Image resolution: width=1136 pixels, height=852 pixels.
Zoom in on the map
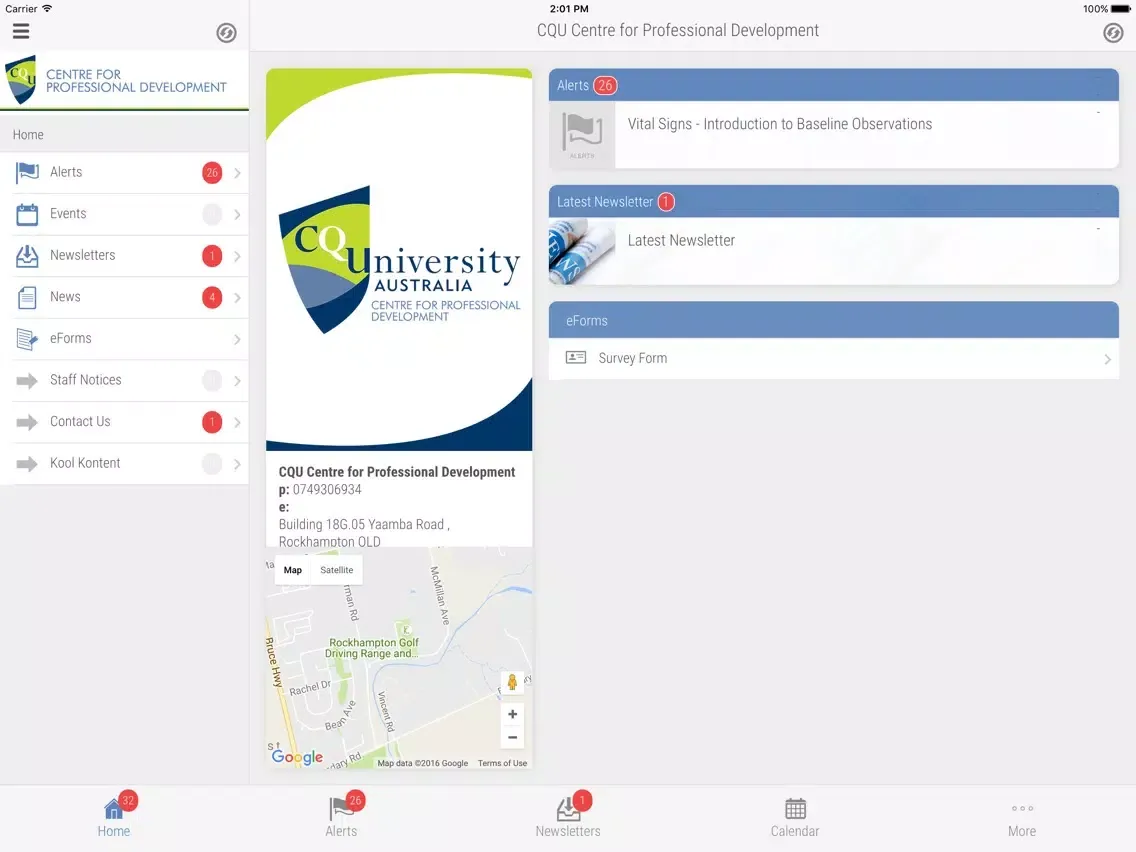[x=512, y=714]
